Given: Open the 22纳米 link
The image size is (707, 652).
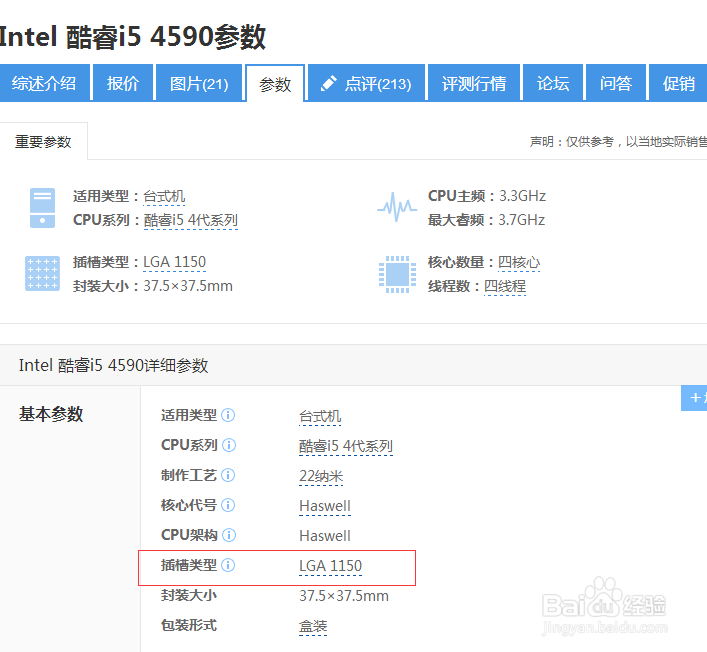Looking at the screenshot, I should pyautogui.click(x=321, y=476).
